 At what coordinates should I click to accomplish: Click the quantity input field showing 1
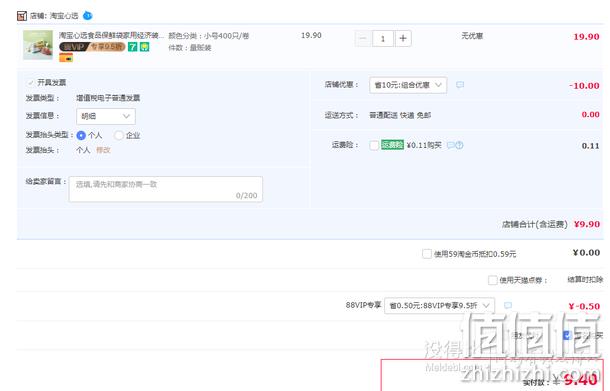point(383,39)
